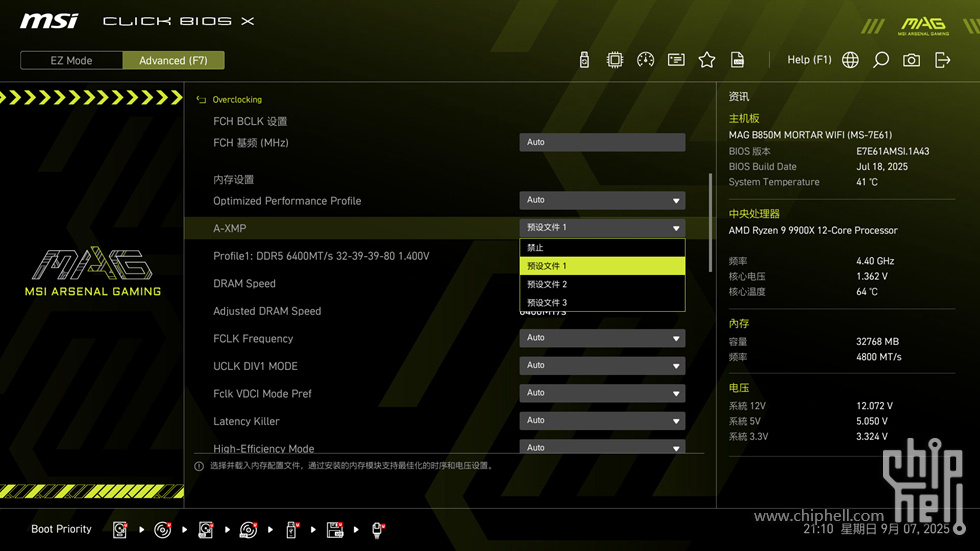
Task: Click the 内存设置 section heading
Action: click(233, 180)
